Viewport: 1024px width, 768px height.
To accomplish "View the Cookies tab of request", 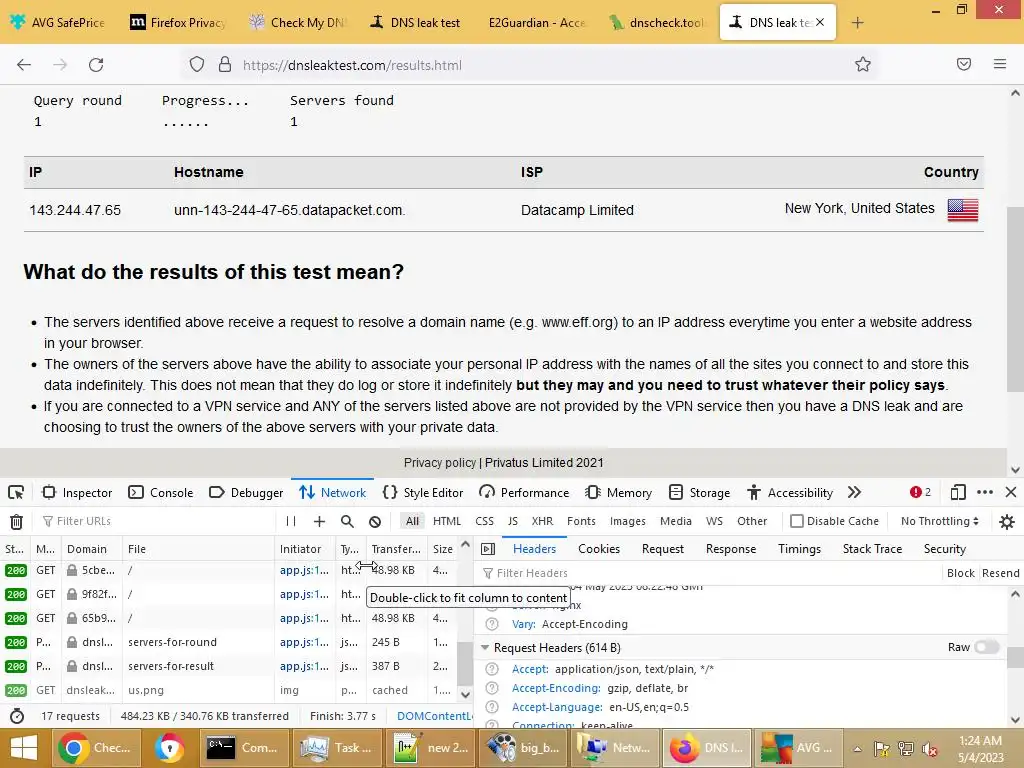I will 599,549.
